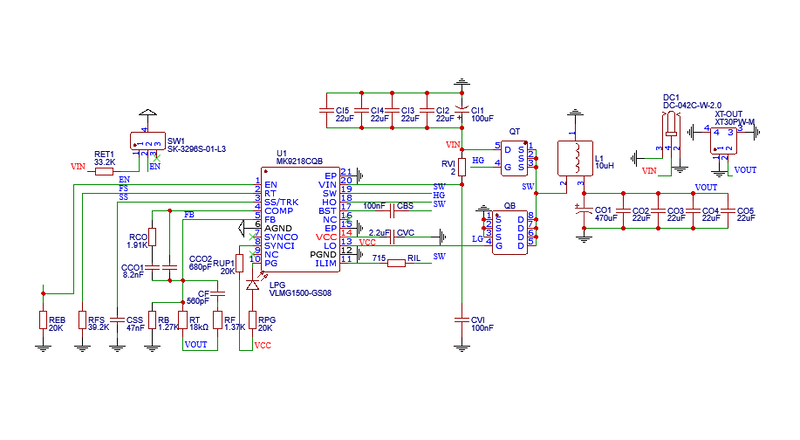The width and height of the screenshot is (800, 440).
Task: Select the RET1 resistor symbol
Action: coord(104,172)
